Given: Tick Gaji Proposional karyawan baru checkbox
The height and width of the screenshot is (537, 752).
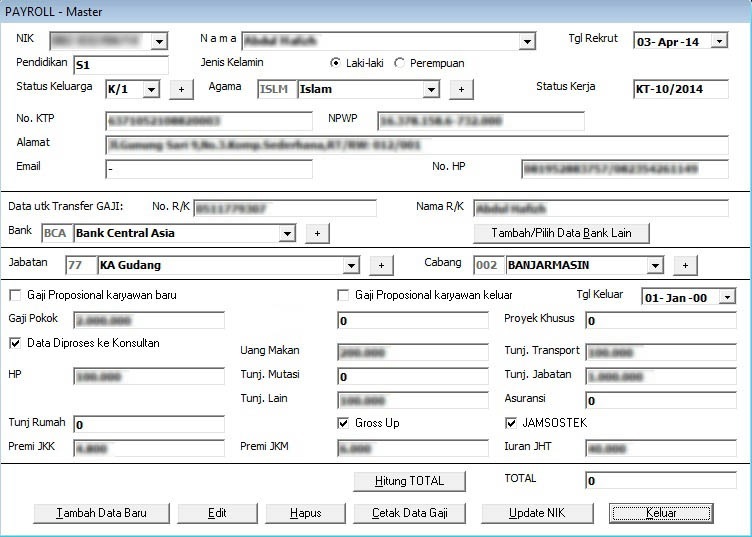Looking at the screenshot, I should [15, 295].
